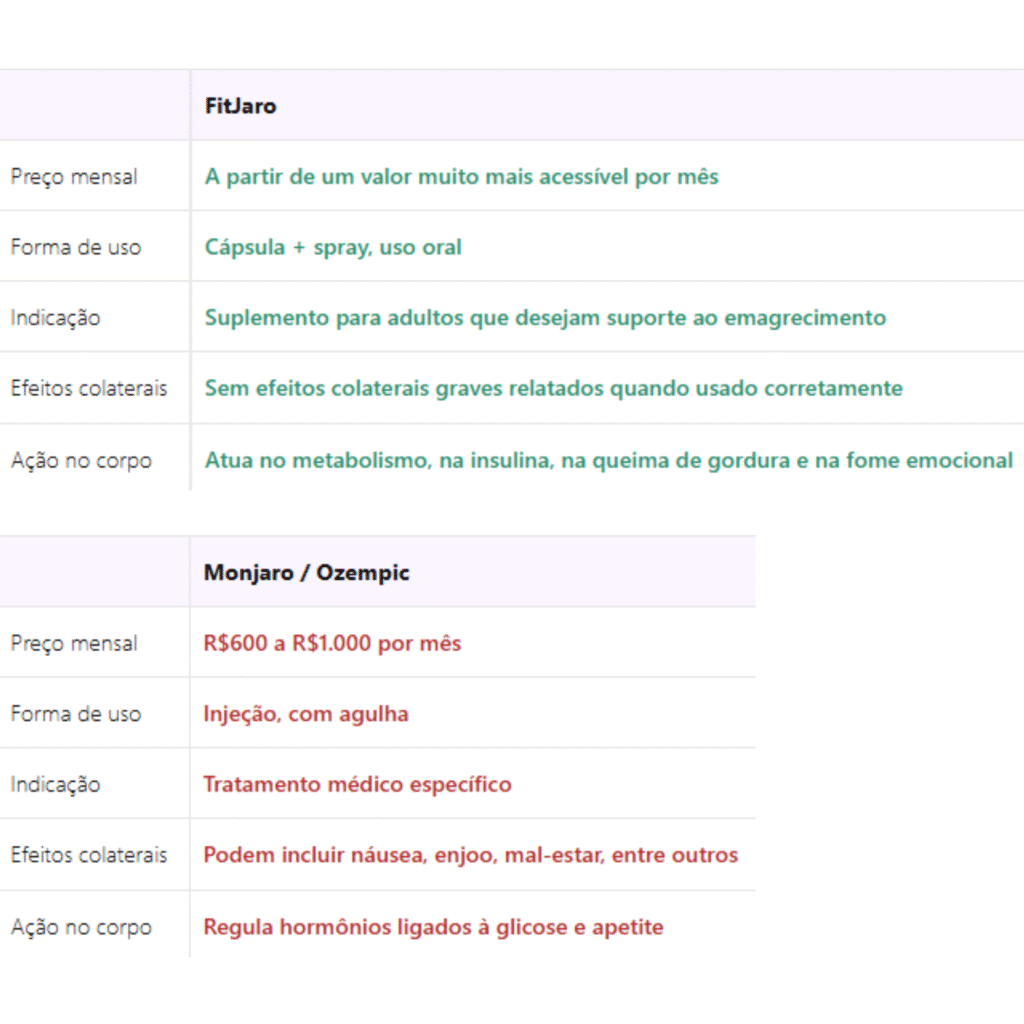Click the Monjaro / Ozempic table header
Viewport: 1024px width, 1024px height.
coord(306,572)
